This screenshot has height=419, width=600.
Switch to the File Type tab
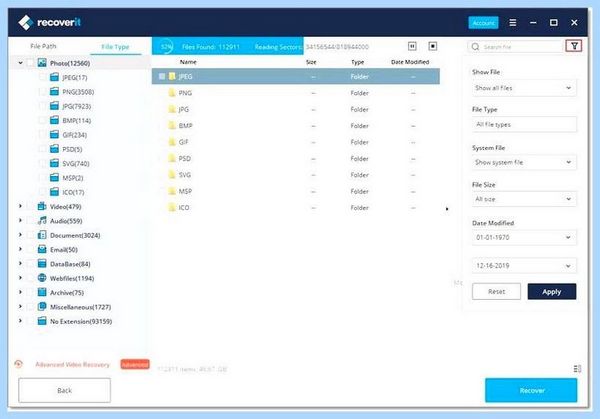115,47
